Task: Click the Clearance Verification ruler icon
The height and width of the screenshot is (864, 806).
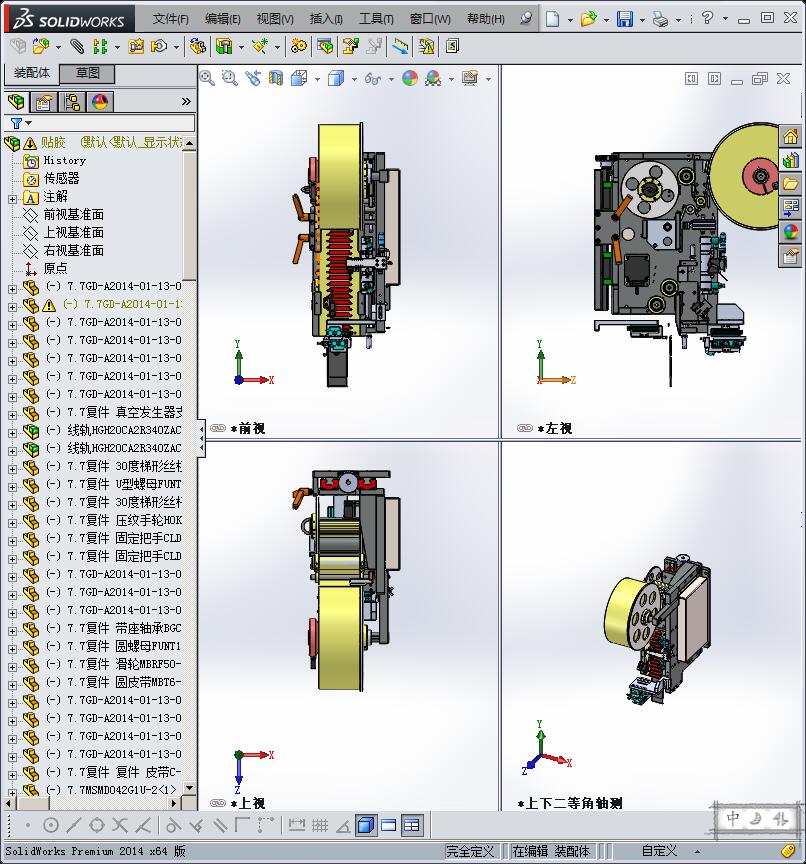Action: (401, 46)
